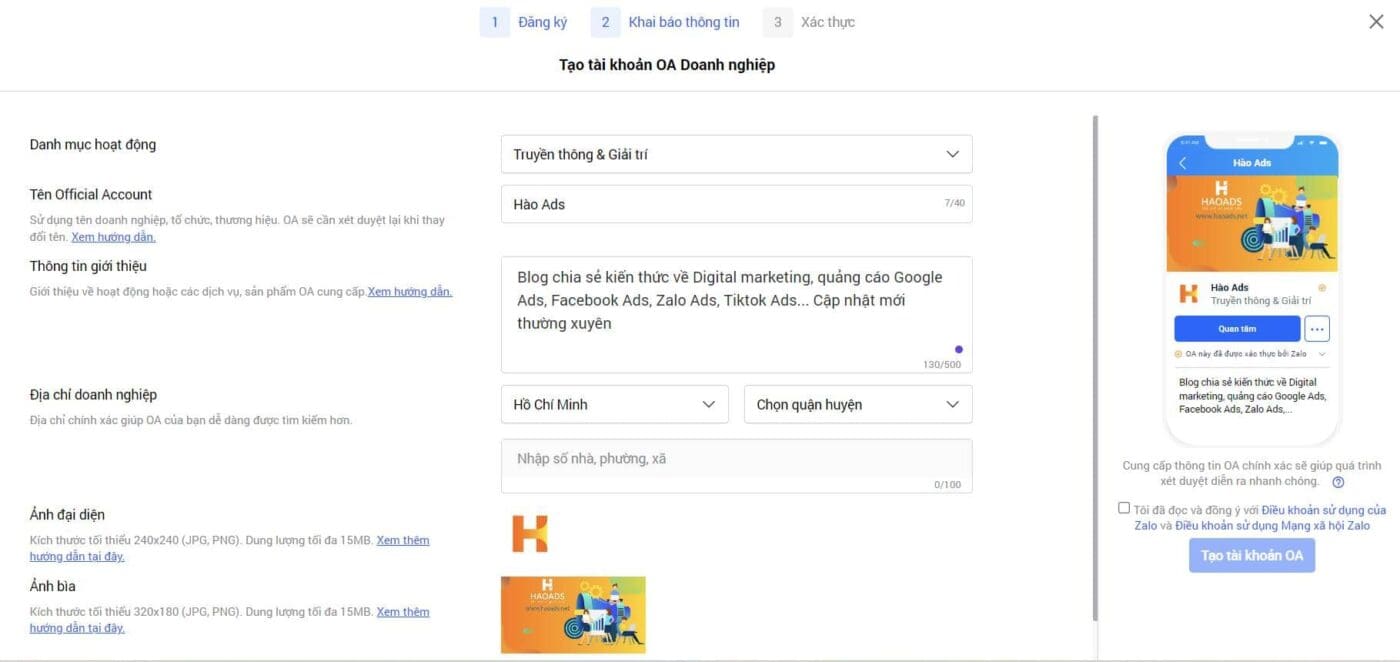Click the purple dot in introduction textarea
This screenshot has height=662, width=1400.
[x=959, y=350]
